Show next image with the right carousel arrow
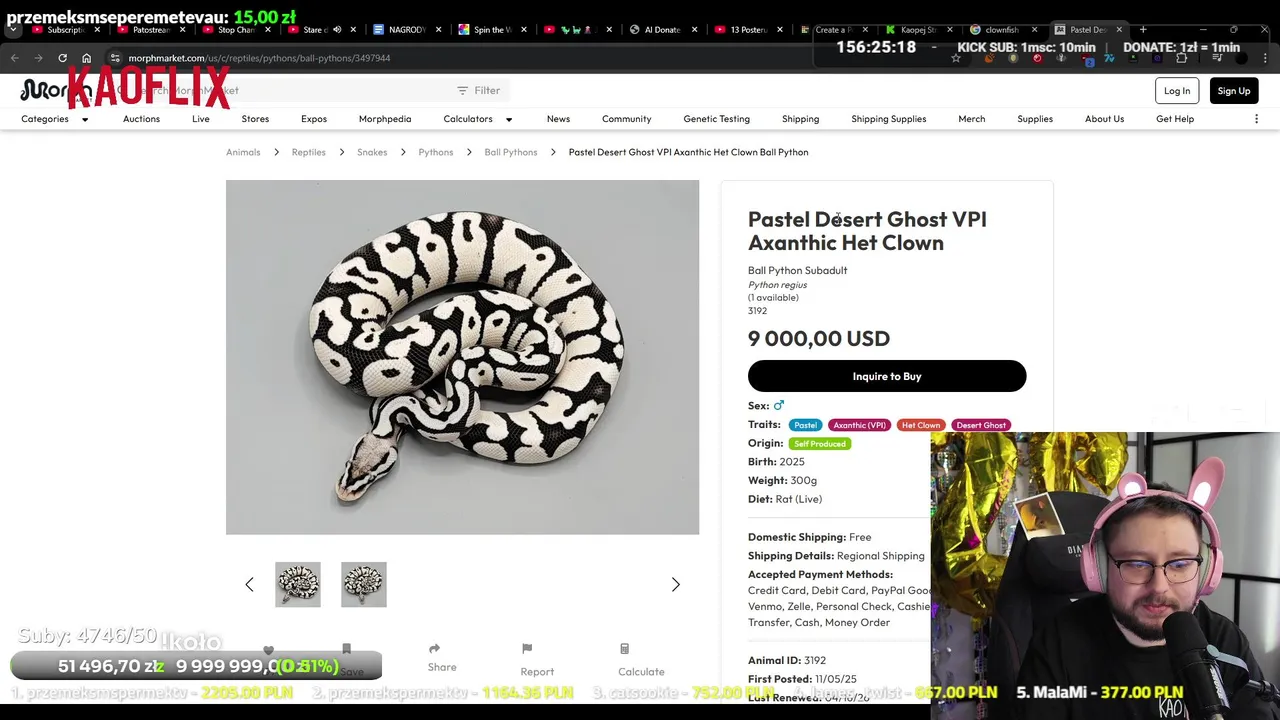This screenshot has width=1280, height=720. click(x=675, y=584)
